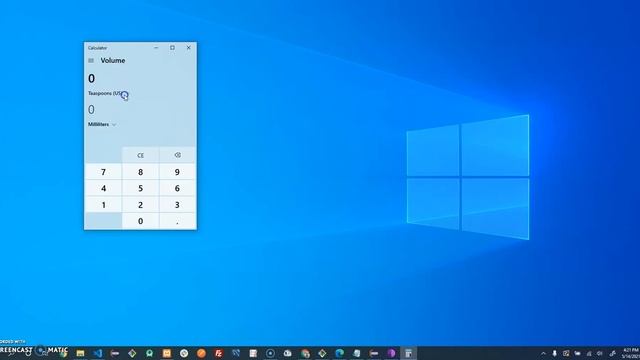Screen dimensions: 640x360
Task: Click digit 5 on the keypad
Action: point(140,188)
